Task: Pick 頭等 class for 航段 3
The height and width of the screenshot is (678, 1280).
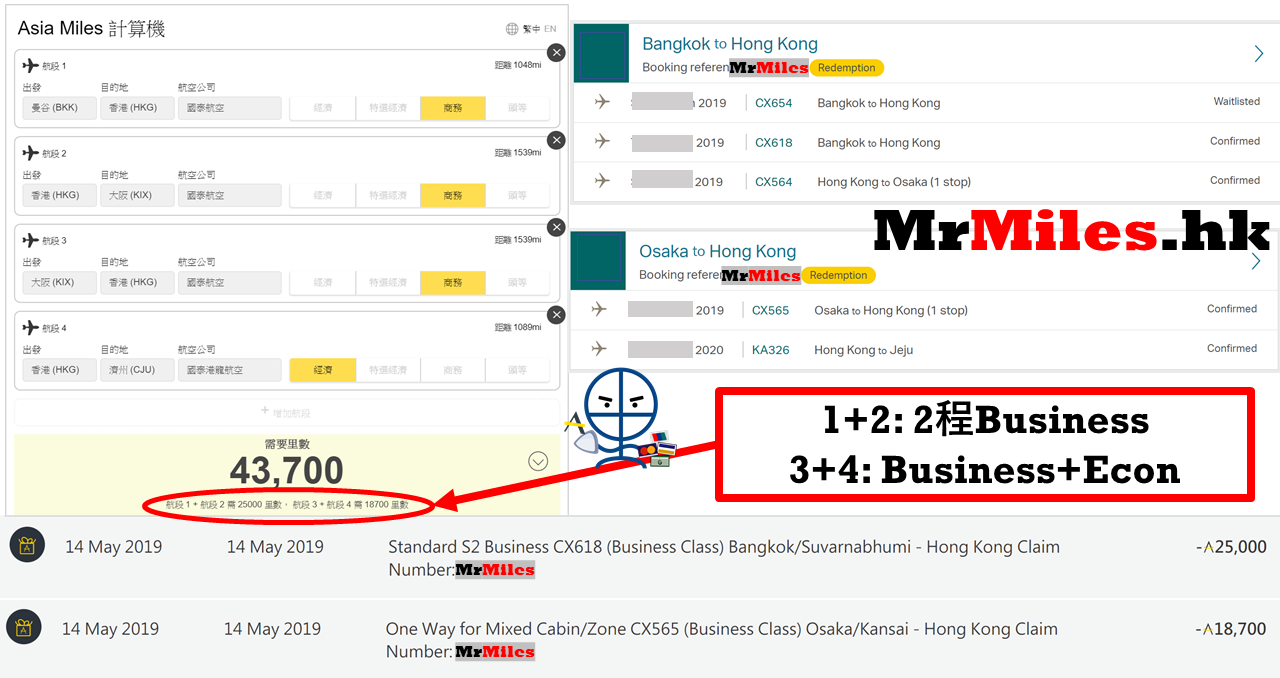Action: [517, 282]
